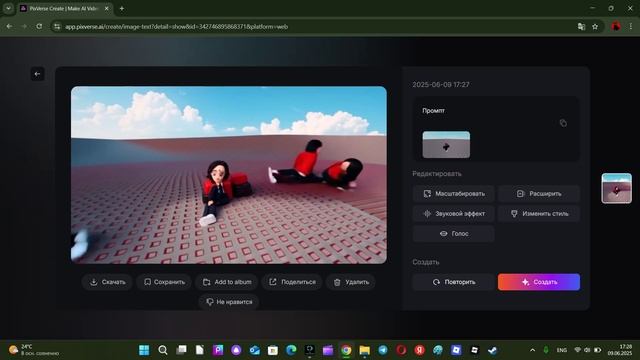Close the PixVerse Create browser tab
The width and height of the screenshot is (640, 360).
click(x=107, y=8)
